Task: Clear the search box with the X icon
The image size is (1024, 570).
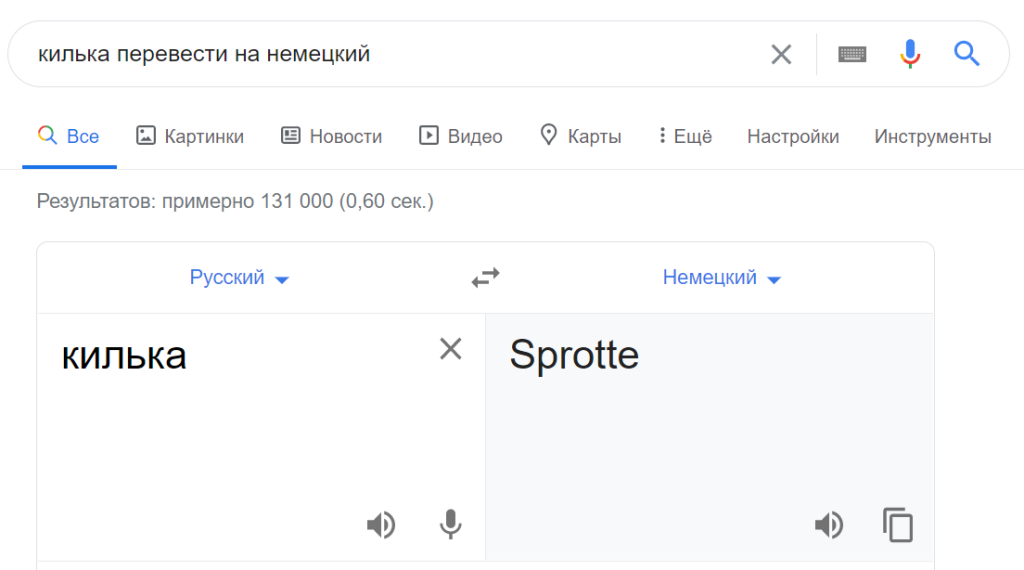Action: [x=781, y=54]
